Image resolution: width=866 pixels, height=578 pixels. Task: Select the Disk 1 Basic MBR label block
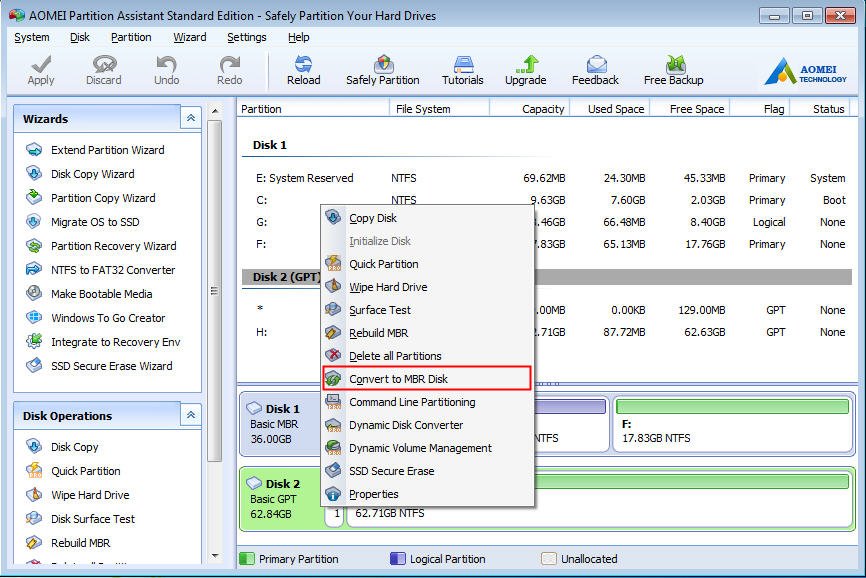281,424
